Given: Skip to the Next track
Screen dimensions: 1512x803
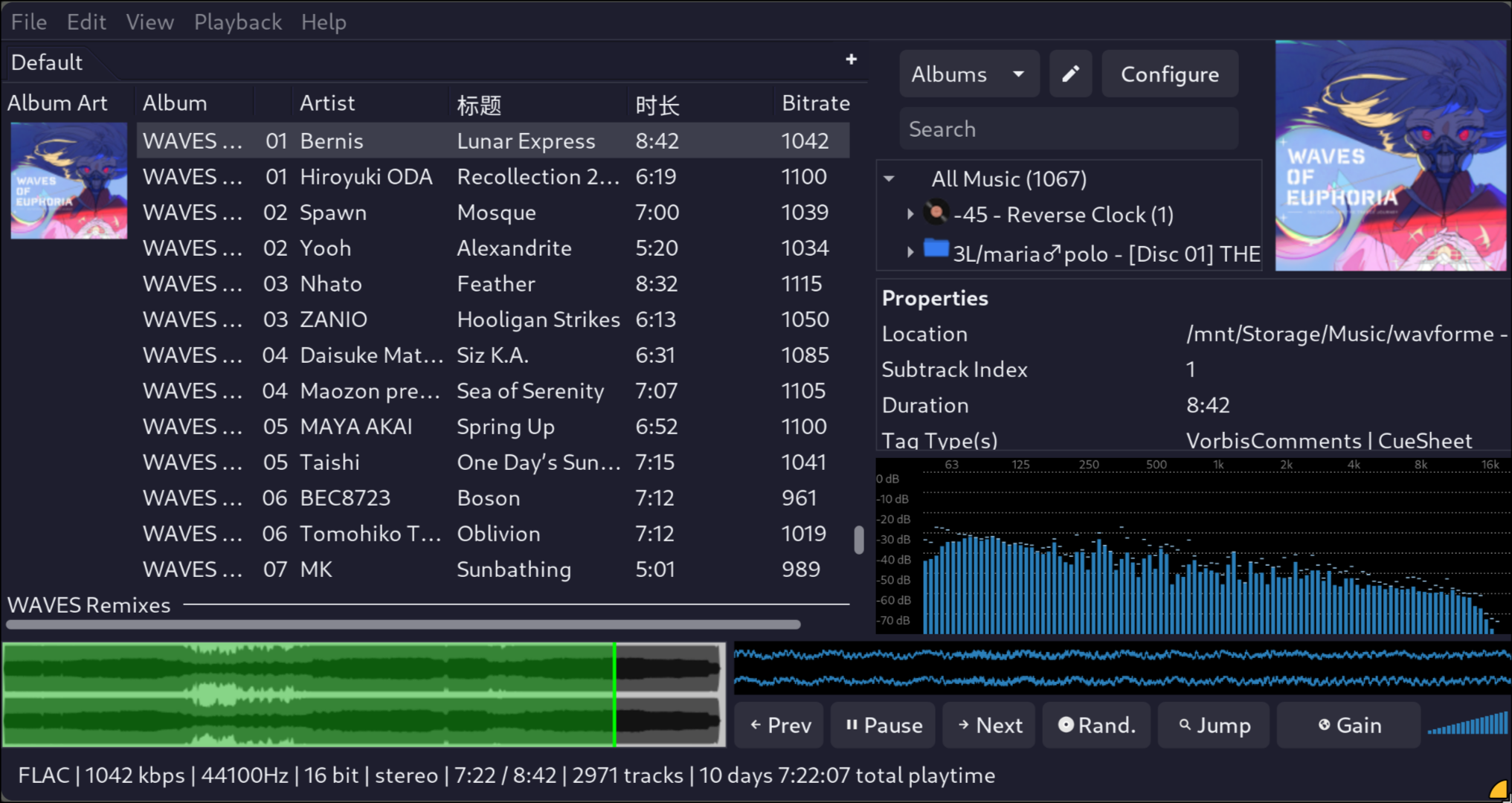Looking at the screenshot, I should 989,725.
